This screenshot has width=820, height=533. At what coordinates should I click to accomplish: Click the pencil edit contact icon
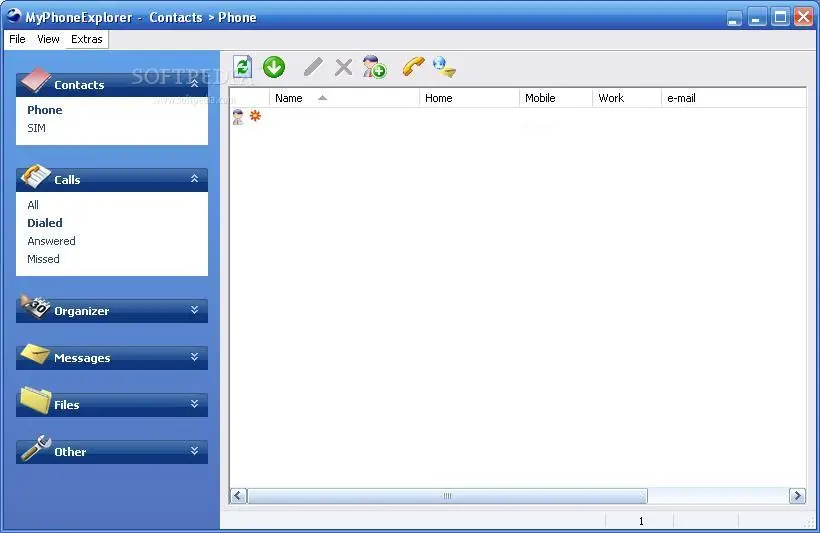coord(313,67)
